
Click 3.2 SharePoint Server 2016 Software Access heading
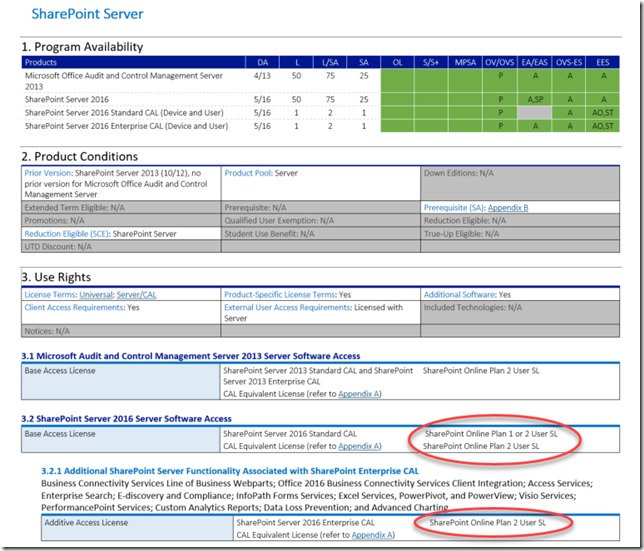[x=126, y=419]
